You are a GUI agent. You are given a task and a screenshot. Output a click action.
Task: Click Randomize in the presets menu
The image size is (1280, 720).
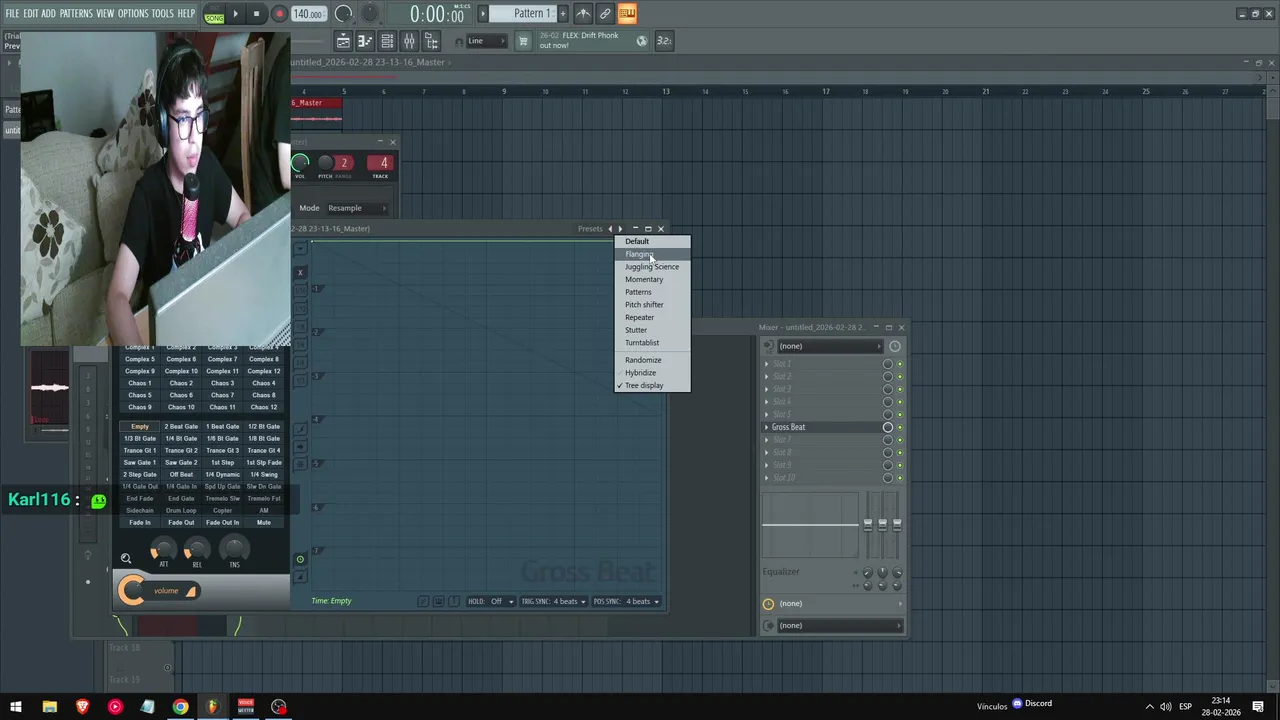point(652,360)
